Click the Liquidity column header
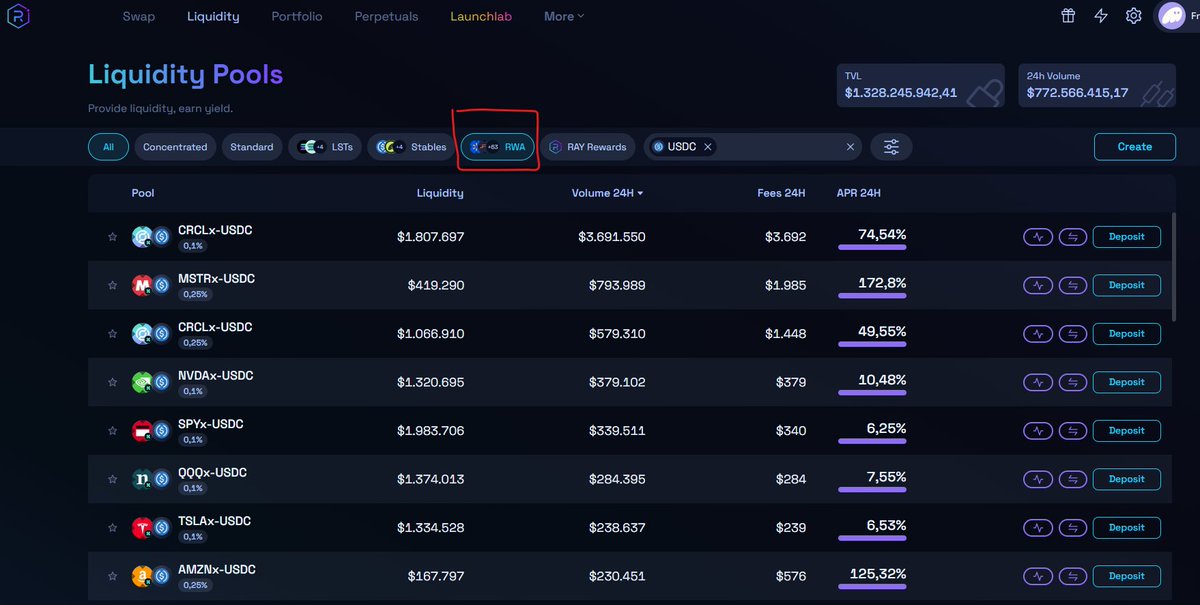Viewport: 1200px width, 605px height. (440, 193)
